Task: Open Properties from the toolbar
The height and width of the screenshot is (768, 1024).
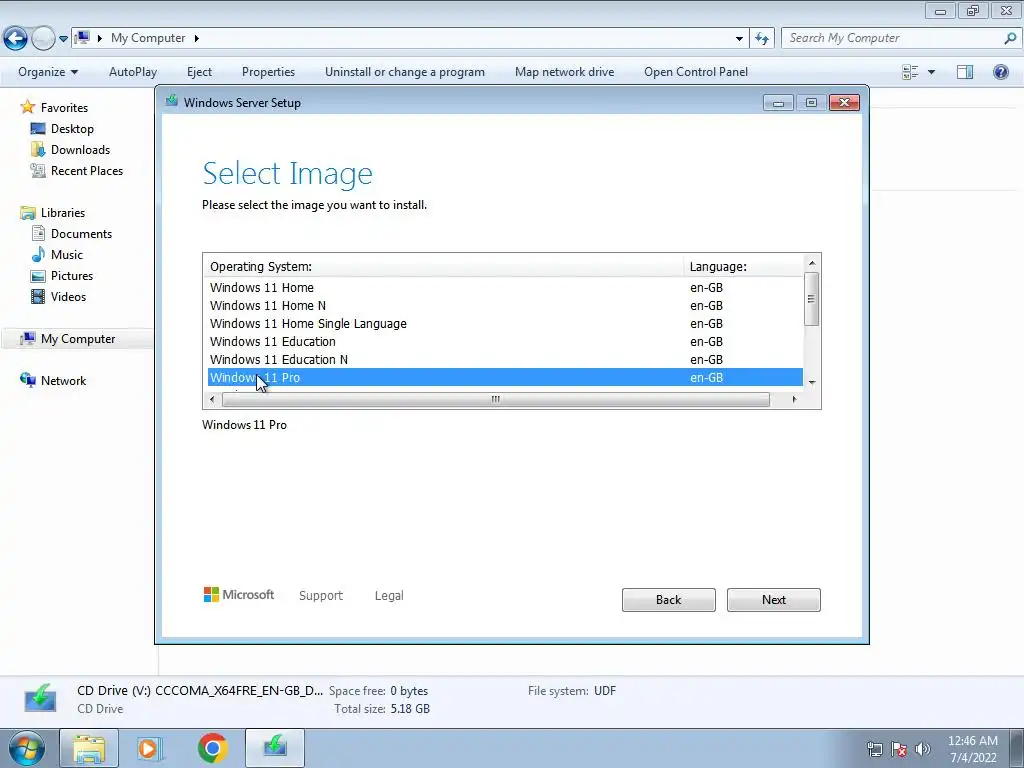Action: 268,72
